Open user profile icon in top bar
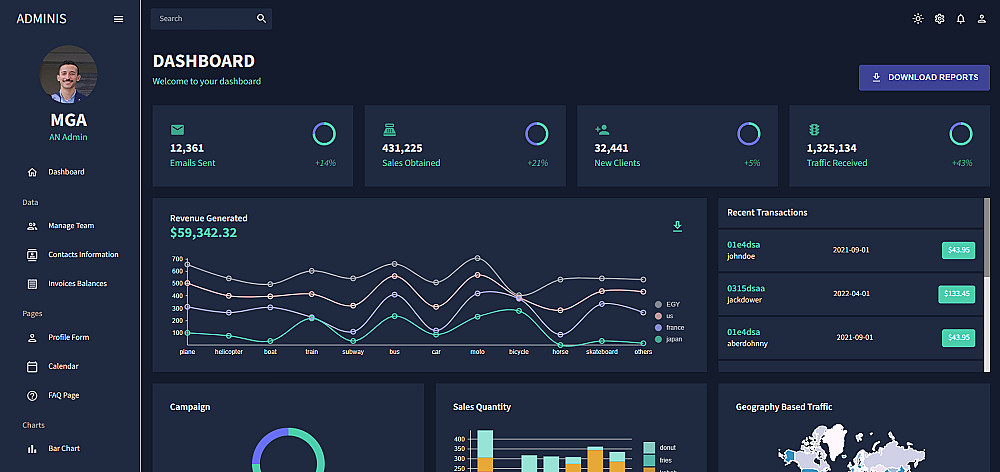The image size is (1000, 472). click(982, 18)
